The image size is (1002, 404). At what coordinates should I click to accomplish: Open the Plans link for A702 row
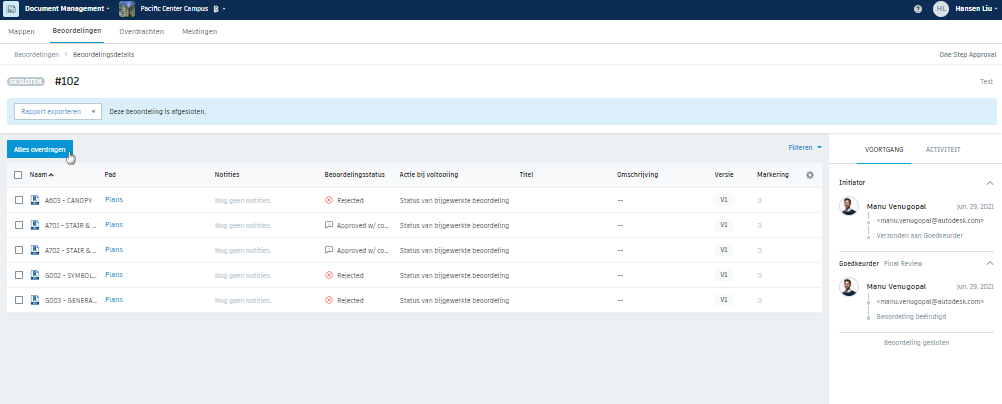[x=114, y=250]
